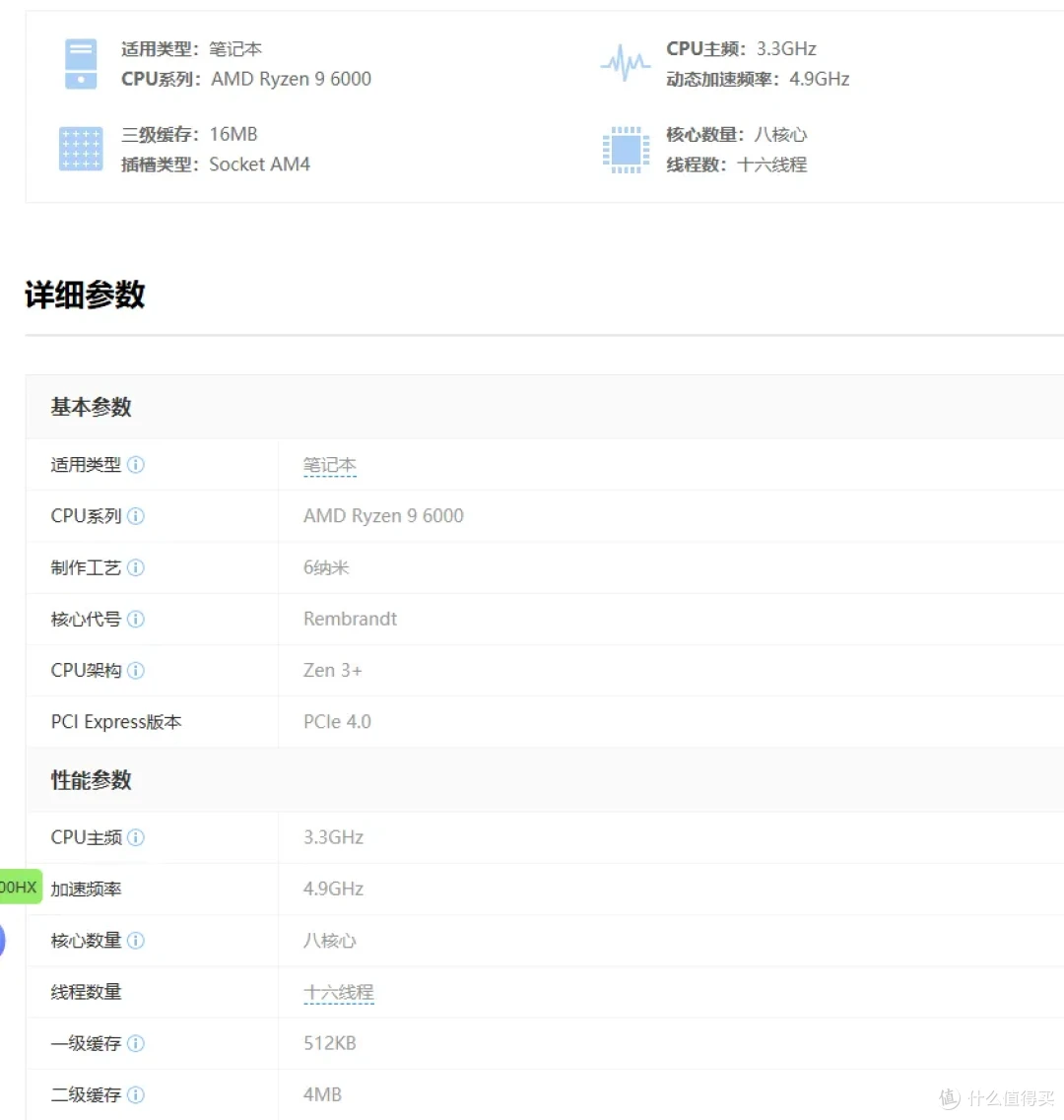
Task: Select the Rembrandt core codename value
Action: coord(350,620)
